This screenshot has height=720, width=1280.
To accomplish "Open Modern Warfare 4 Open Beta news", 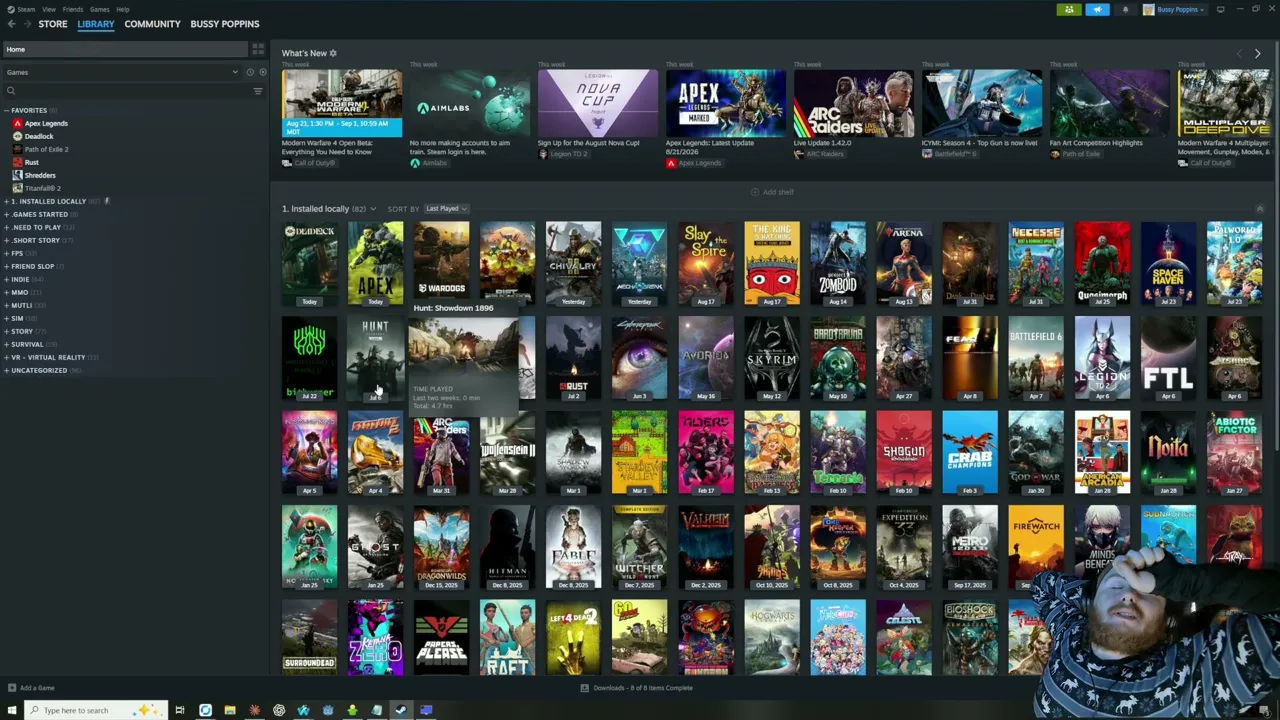I will click(342, 118).
